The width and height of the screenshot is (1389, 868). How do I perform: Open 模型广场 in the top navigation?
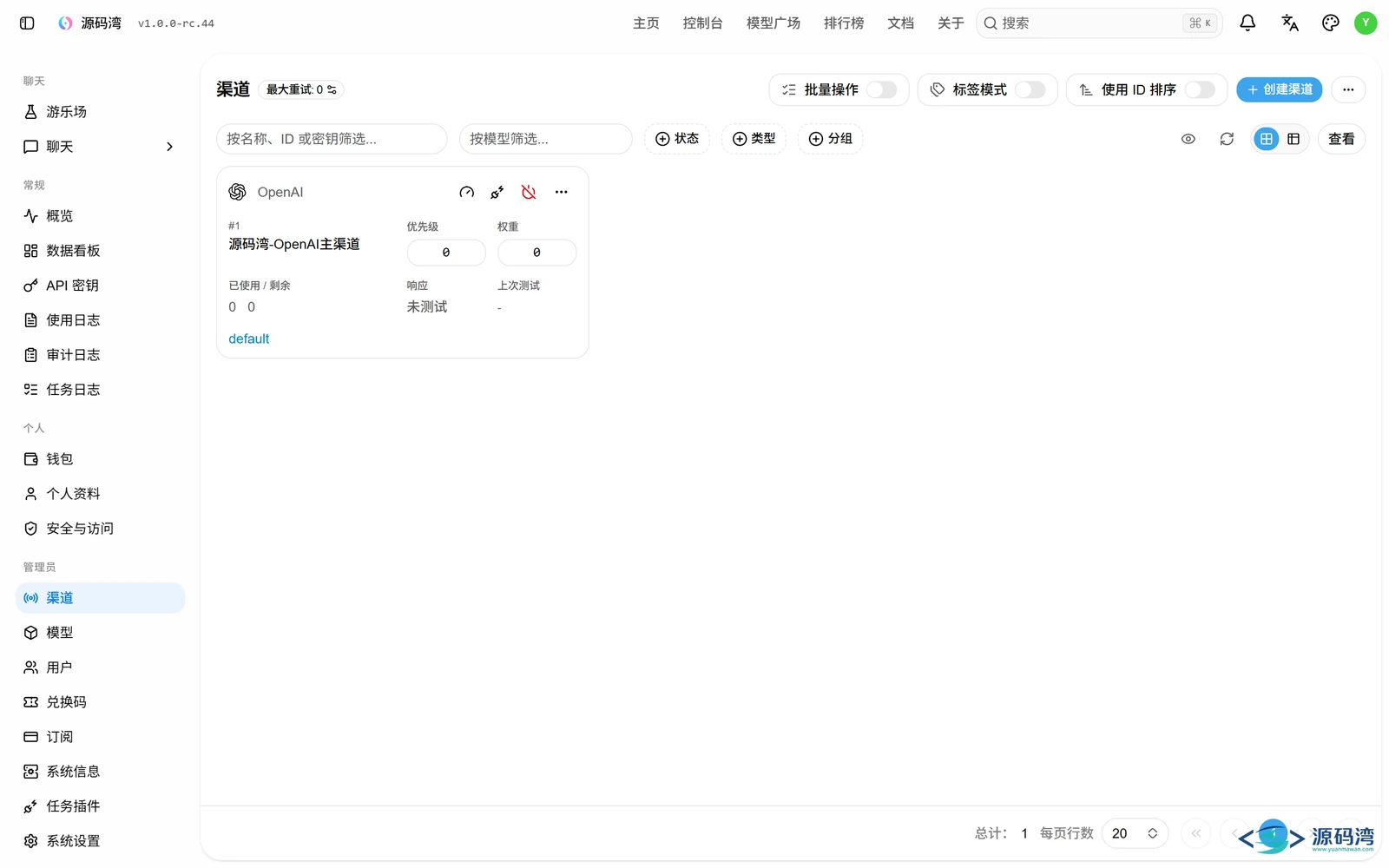tap(773, 23)
